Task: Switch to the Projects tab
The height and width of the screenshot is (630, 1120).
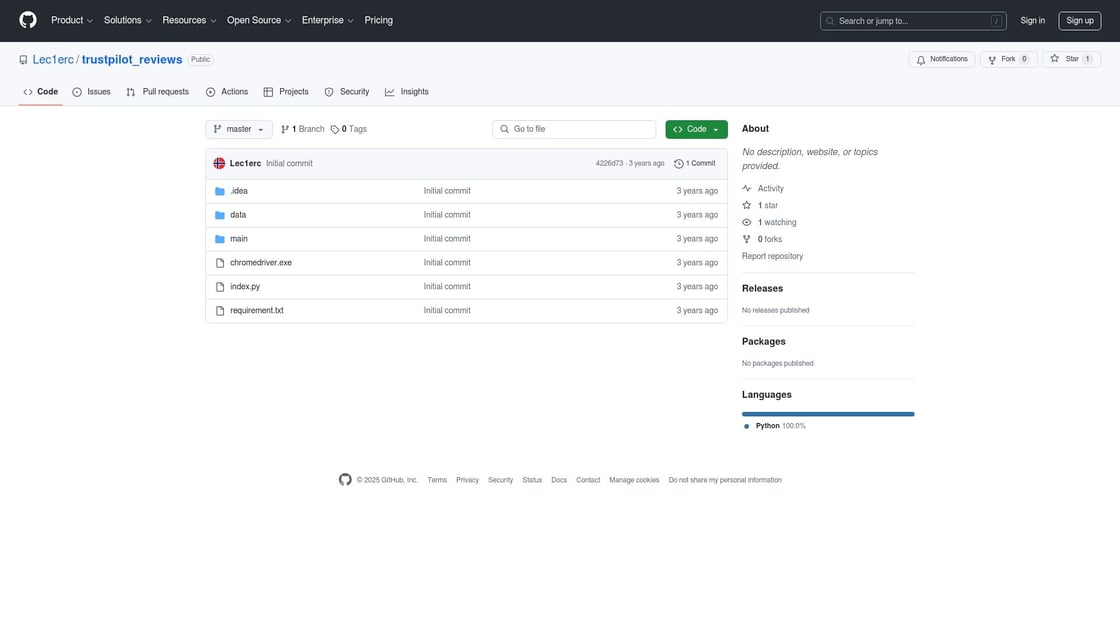Action: [286, 91]
